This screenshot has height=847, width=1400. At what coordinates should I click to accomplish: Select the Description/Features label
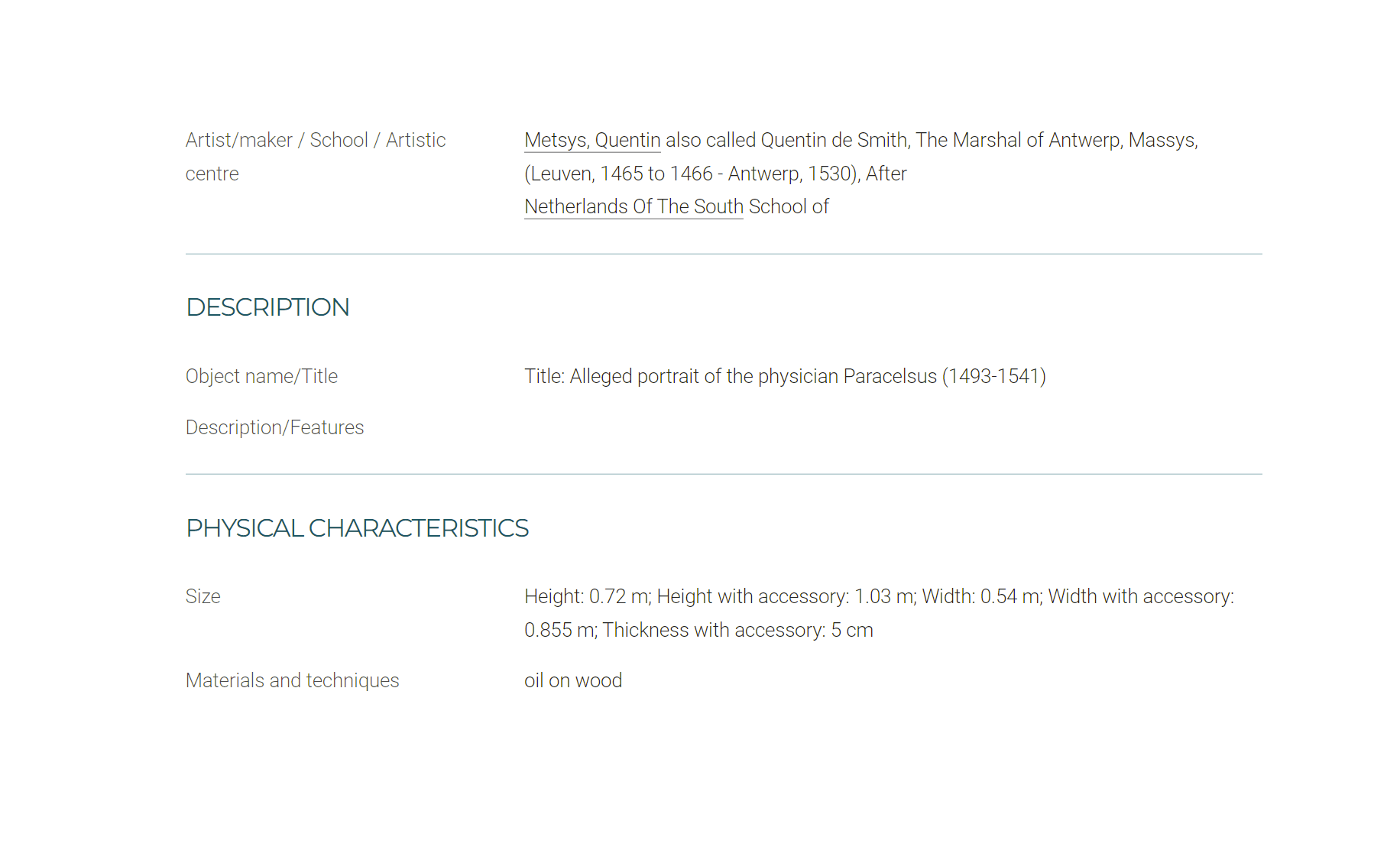(x=274, y=427)
